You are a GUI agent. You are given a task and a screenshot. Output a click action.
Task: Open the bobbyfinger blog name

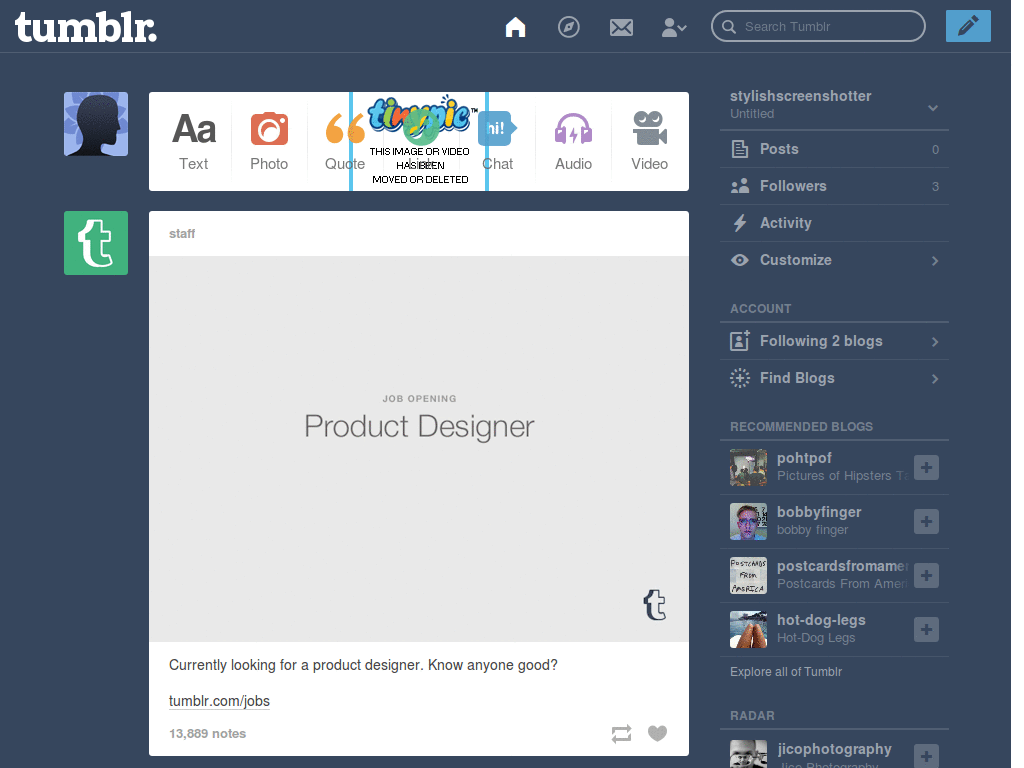tap(819, 512)
